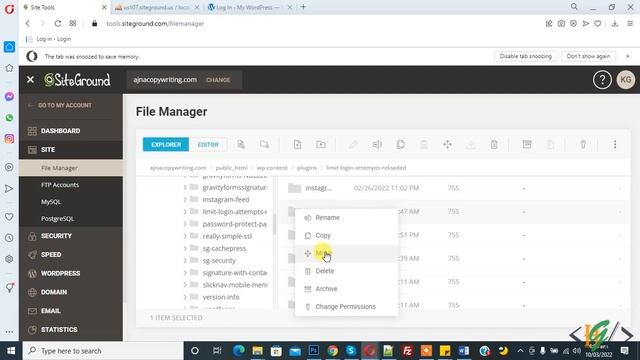This screenshot has height=360, width=640.
Task: Choose Archive from the context menu
Action: pyautogui.click(x=346, y=289)
